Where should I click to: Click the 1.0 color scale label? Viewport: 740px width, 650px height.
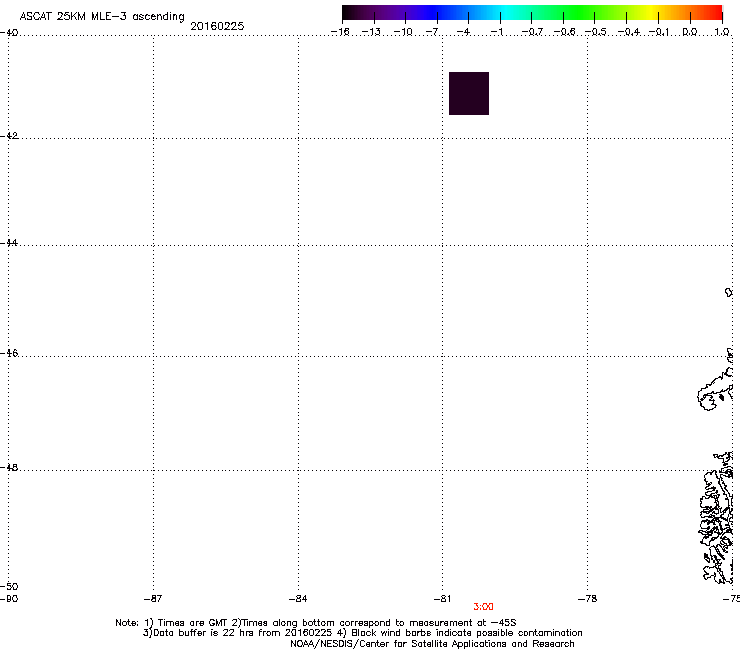point(722,32)
